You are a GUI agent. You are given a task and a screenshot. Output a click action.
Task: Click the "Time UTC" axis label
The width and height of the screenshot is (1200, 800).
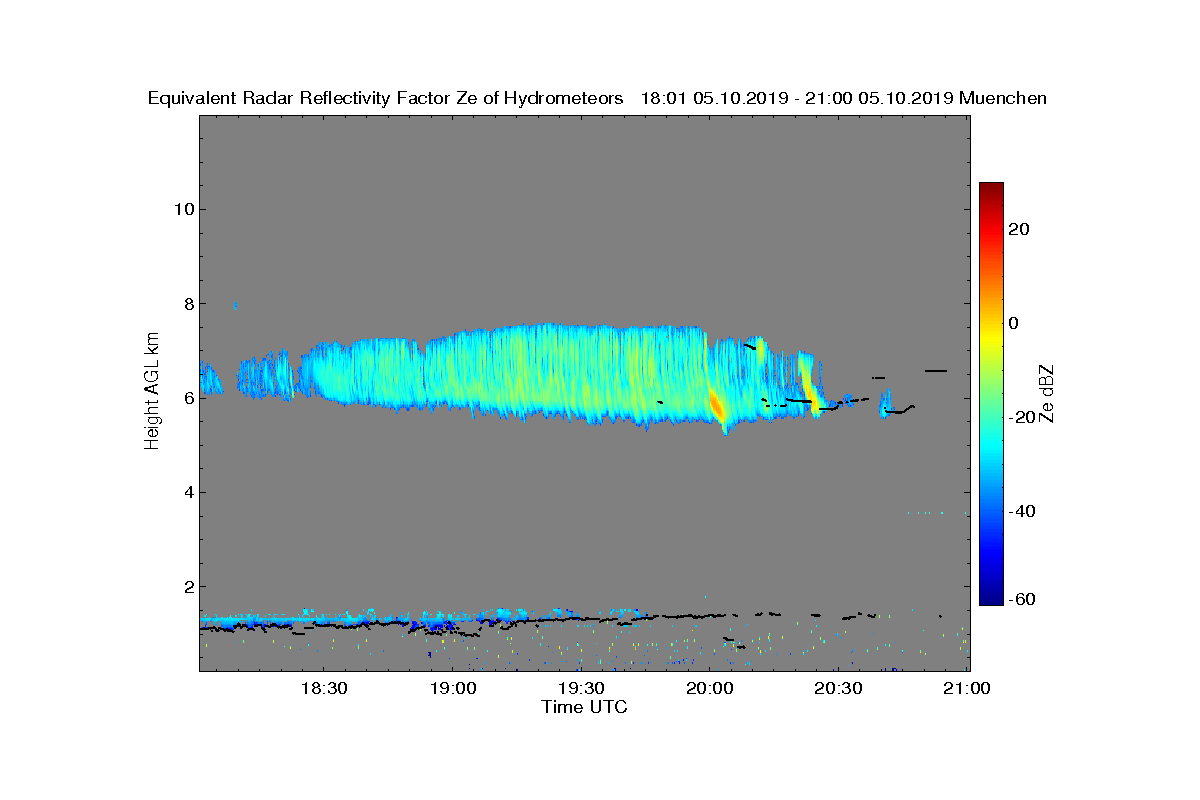click(585, 707)
